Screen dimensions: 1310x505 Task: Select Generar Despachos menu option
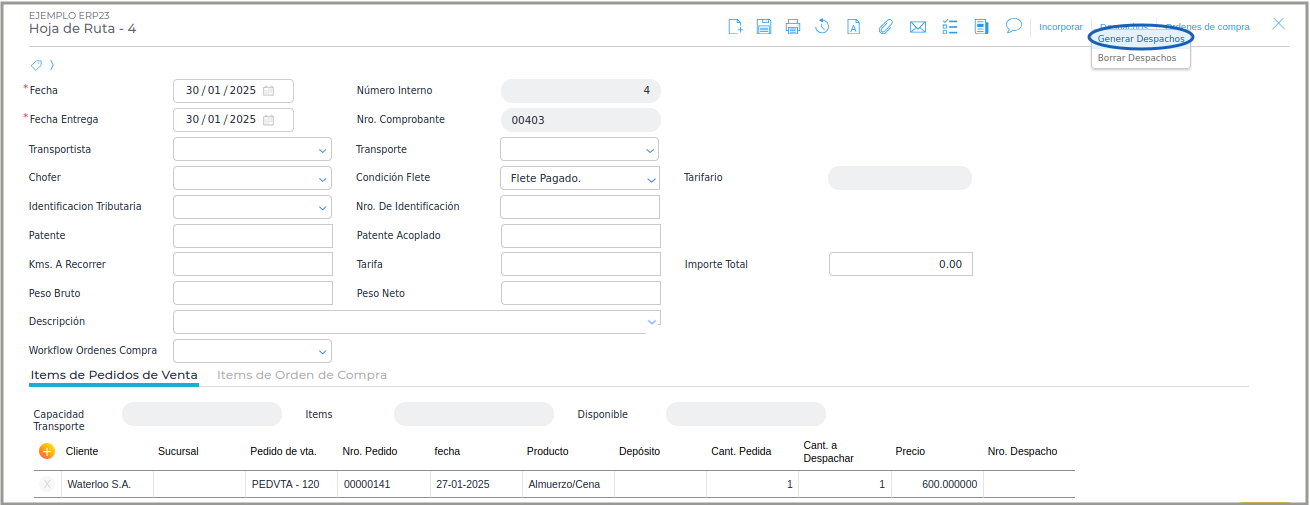click(1140, 38)
